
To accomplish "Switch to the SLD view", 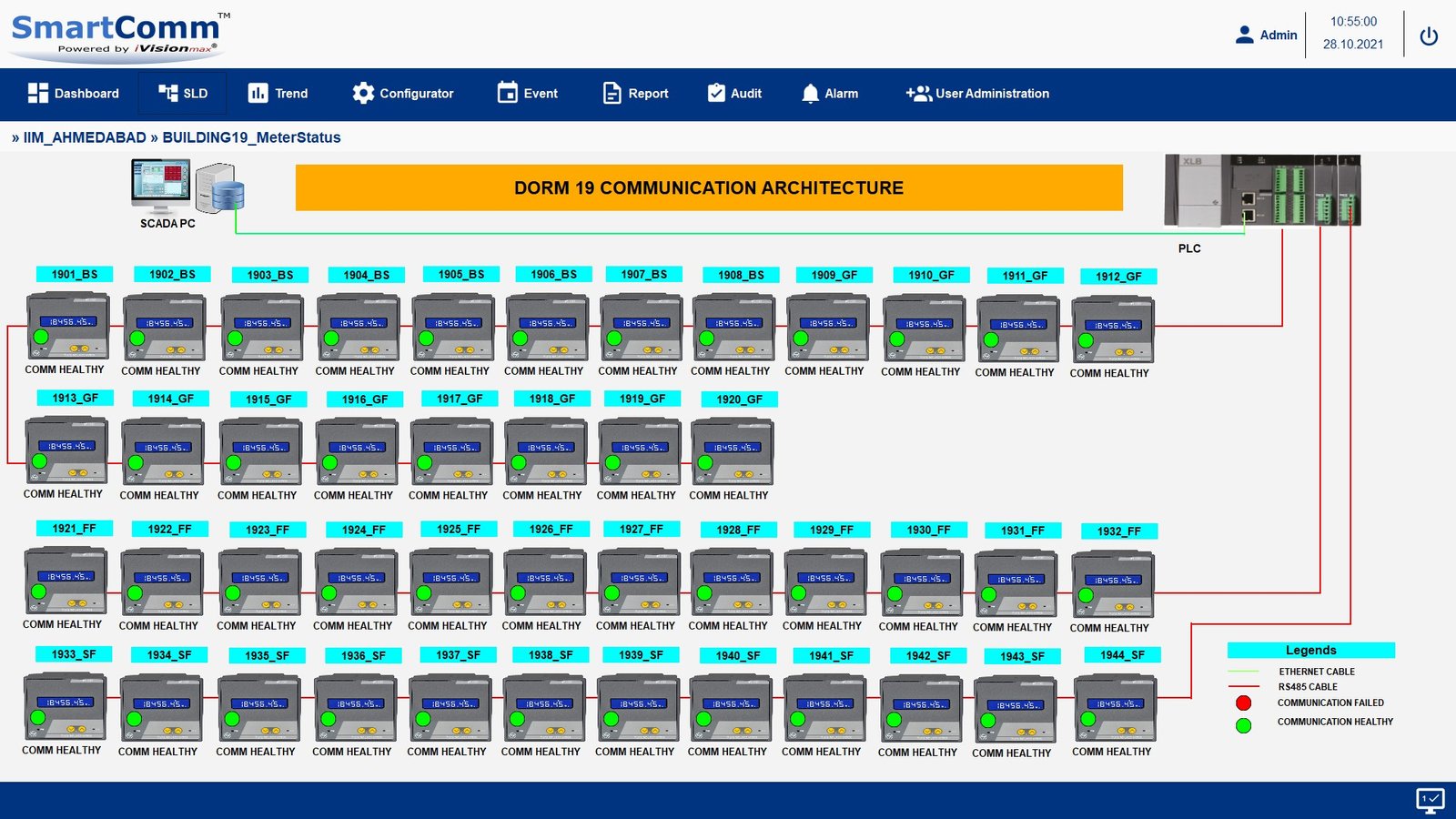I will pyautogui.click(x=183, y=93).
